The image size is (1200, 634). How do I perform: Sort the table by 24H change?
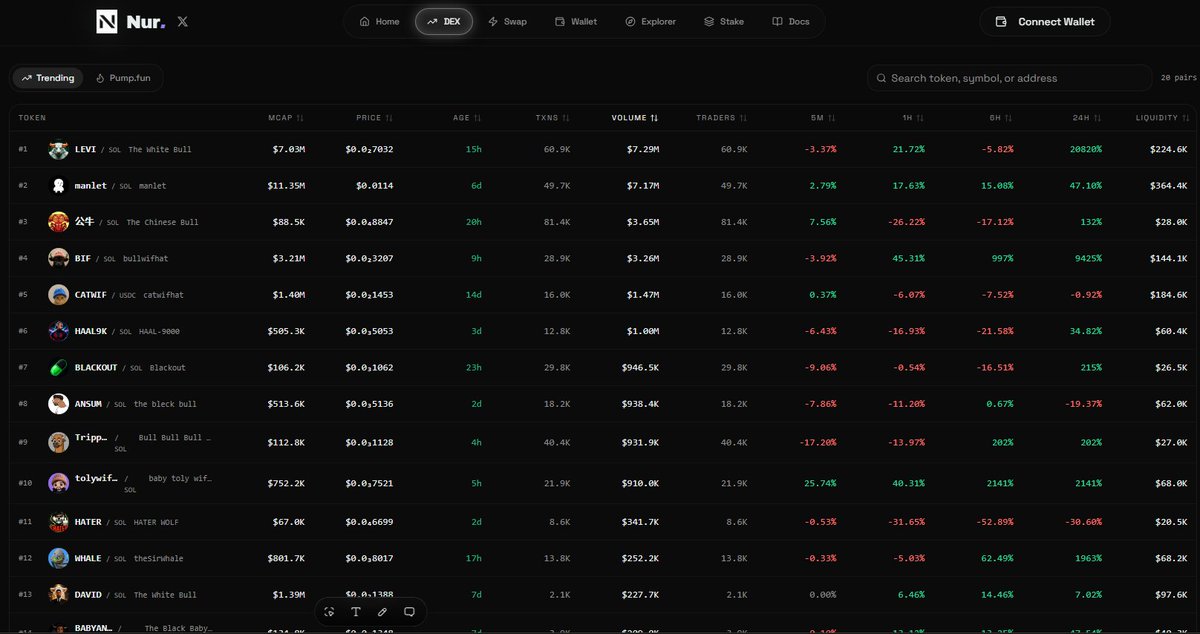1088,118
